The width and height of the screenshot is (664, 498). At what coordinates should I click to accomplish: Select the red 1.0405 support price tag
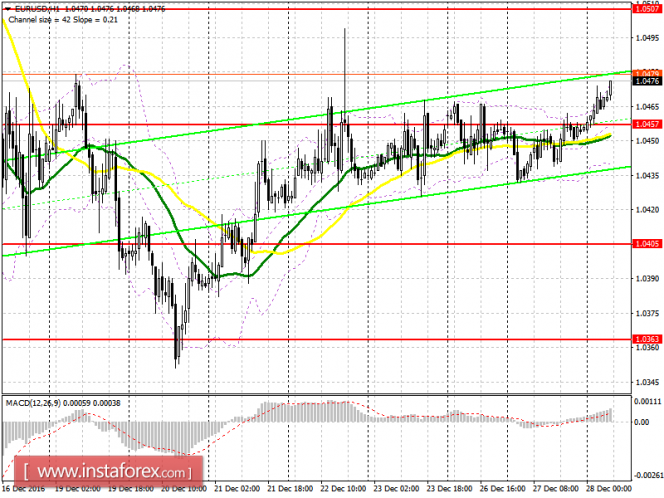[647, 244]
